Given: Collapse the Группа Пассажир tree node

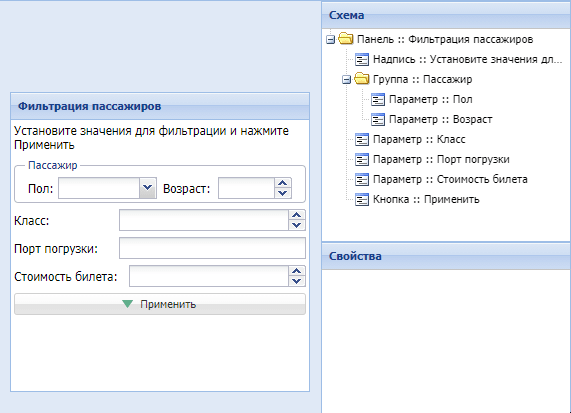Looking at the screenshot, I should point(346,79).
